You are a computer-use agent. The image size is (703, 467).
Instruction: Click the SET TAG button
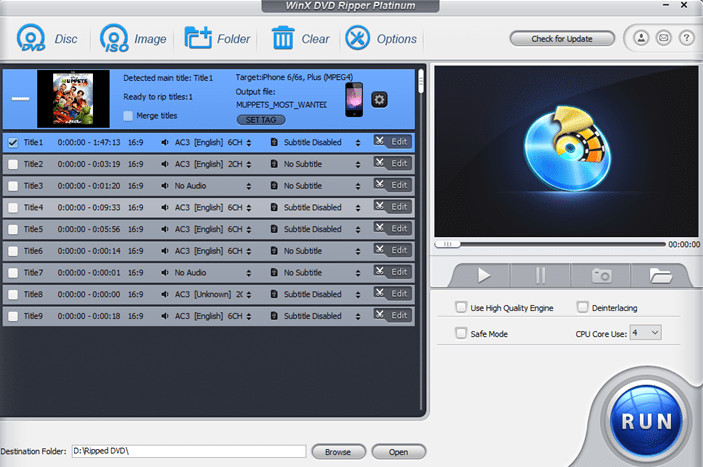coord(261,120)
